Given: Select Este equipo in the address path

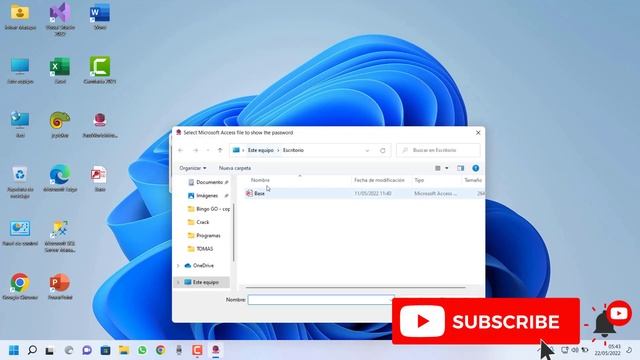Looking at the screenshot, I should (260, 150).
